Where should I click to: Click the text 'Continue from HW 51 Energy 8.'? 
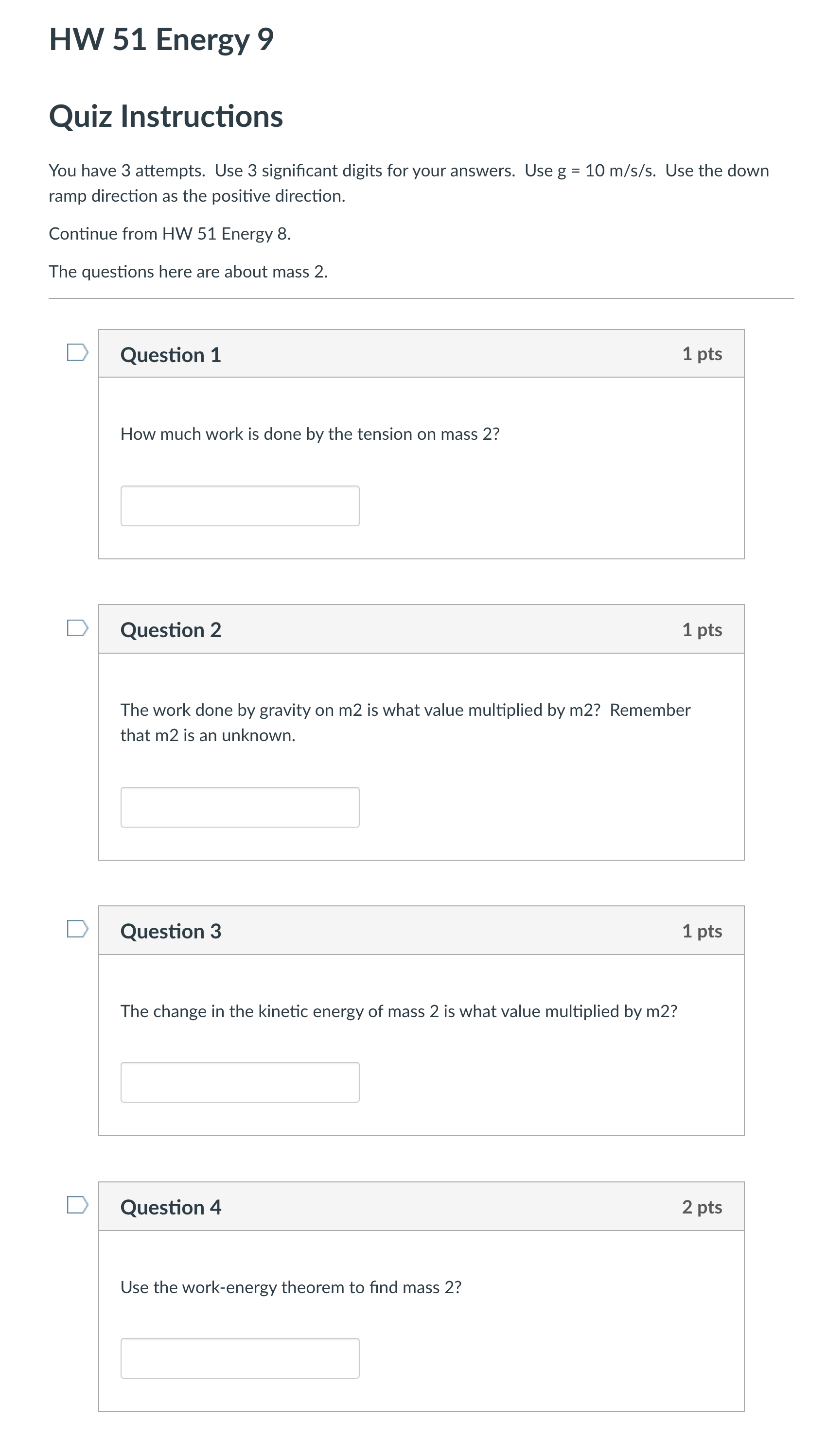pos(170,234)
